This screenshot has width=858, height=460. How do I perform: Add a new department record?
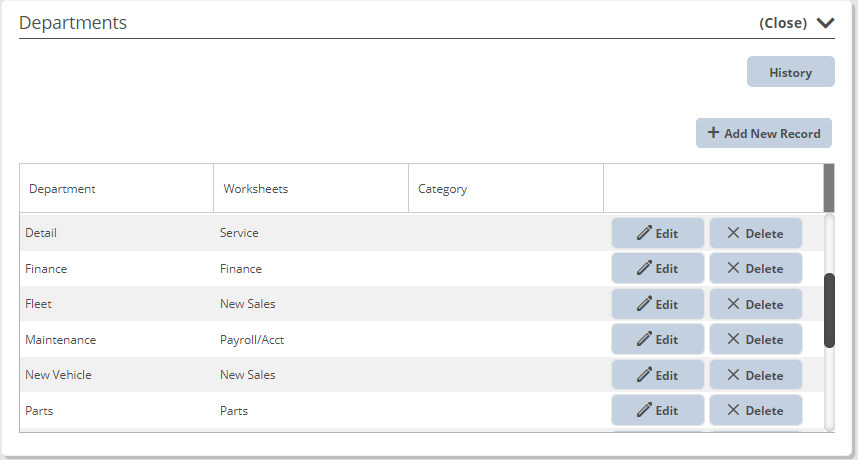(764, 133)
